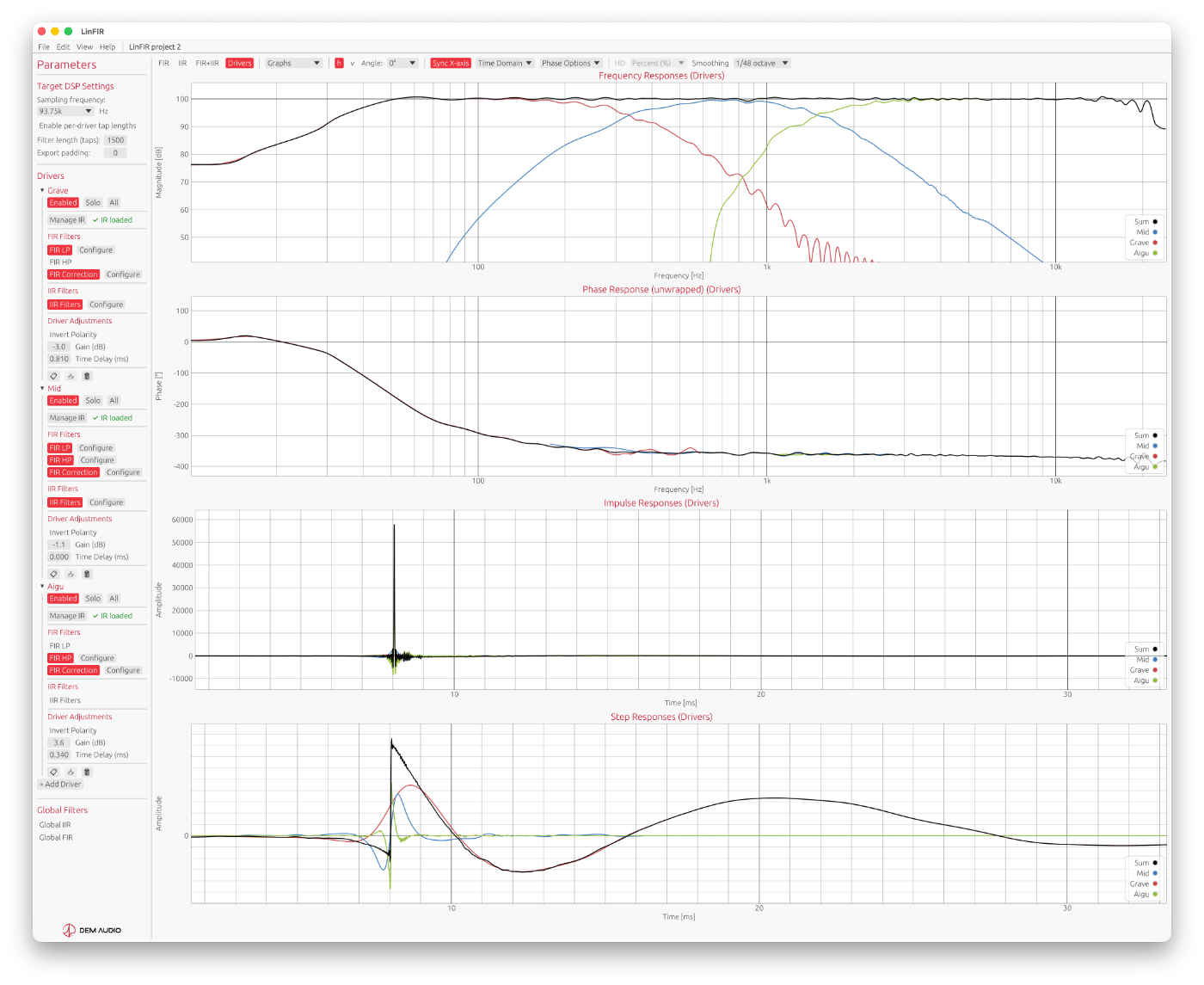1204x985 pixels.
Task: Toggle FIR HP filter for Grave driver
Action: tap(60, 262)
